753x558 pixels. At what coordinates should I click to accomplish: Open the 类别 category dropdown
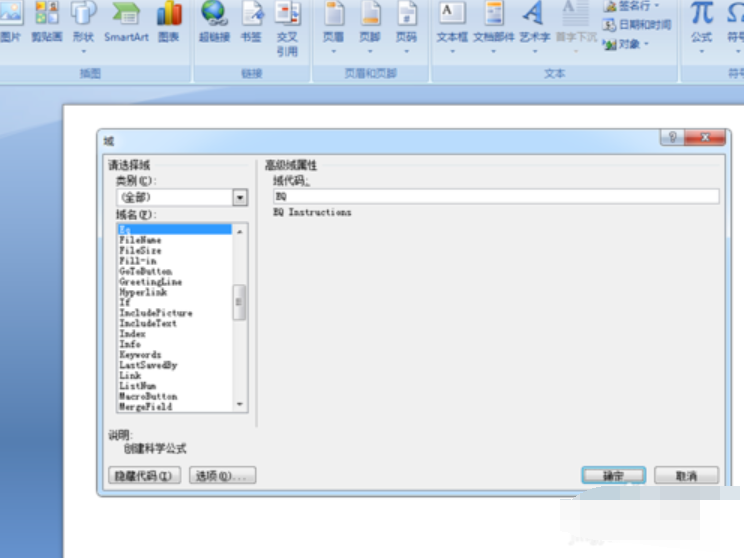click(x=240, y=198)
